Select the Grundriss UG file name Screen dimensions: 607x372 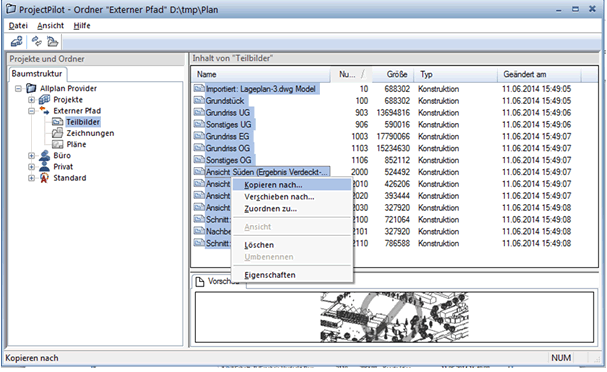pyautogui.click(x=228, y=113)
